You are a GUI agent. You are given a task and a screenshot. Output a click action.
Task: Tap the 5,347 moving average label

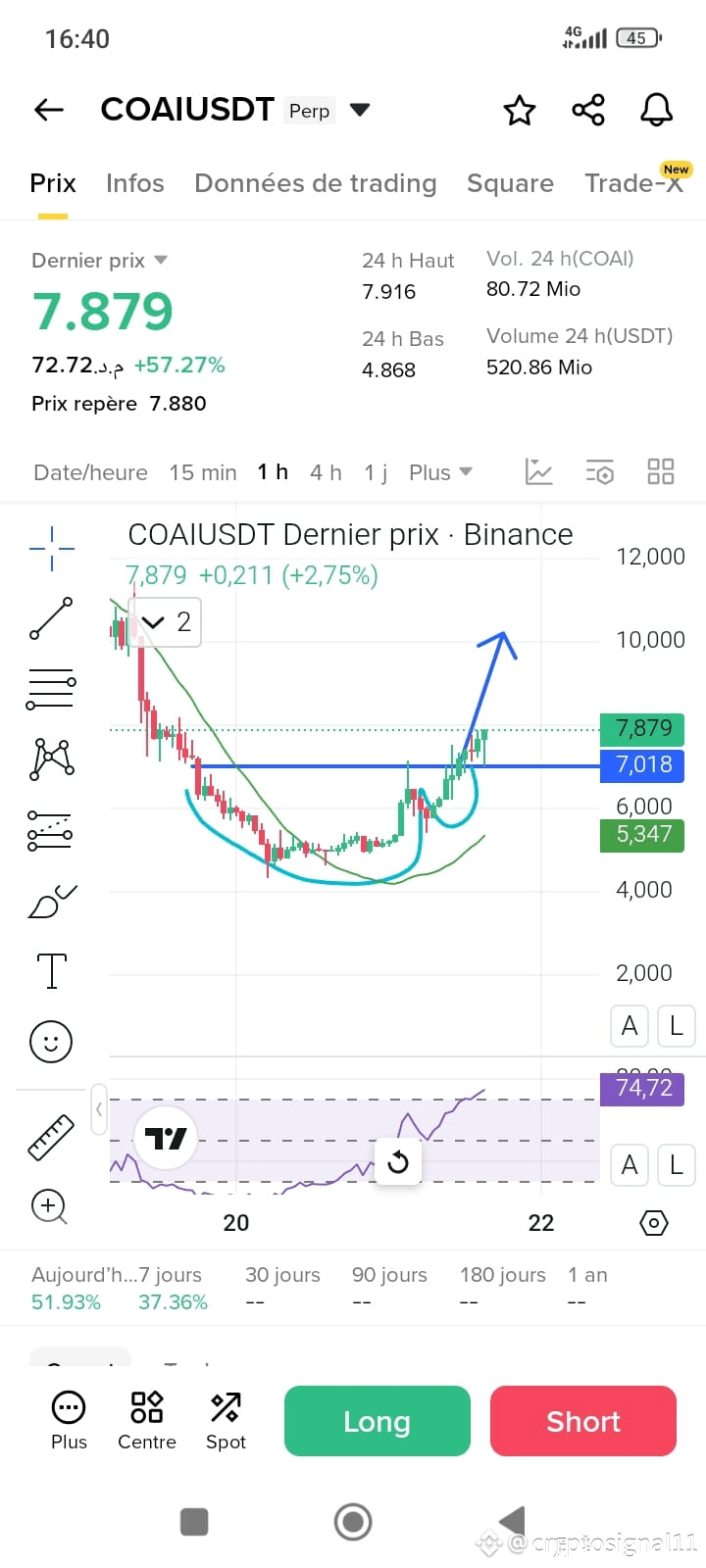tap(643, 835)
